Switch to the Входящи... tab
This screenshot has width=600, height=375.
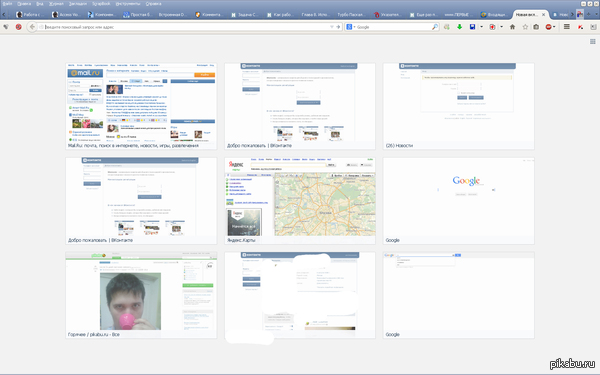coord(495,15)
